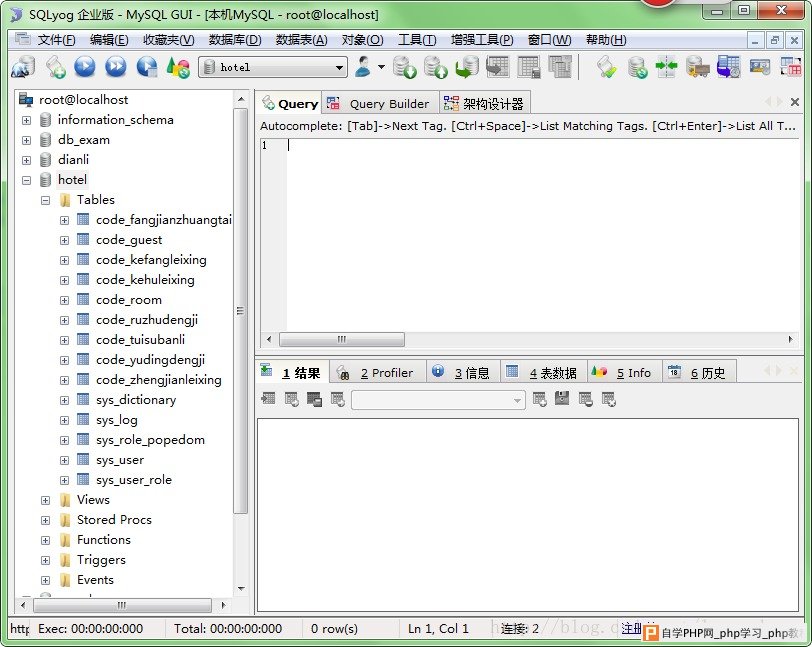The width and height of the screenshot is (812, 647).
Task: Collapse the Tables folder
Action: 46,200
